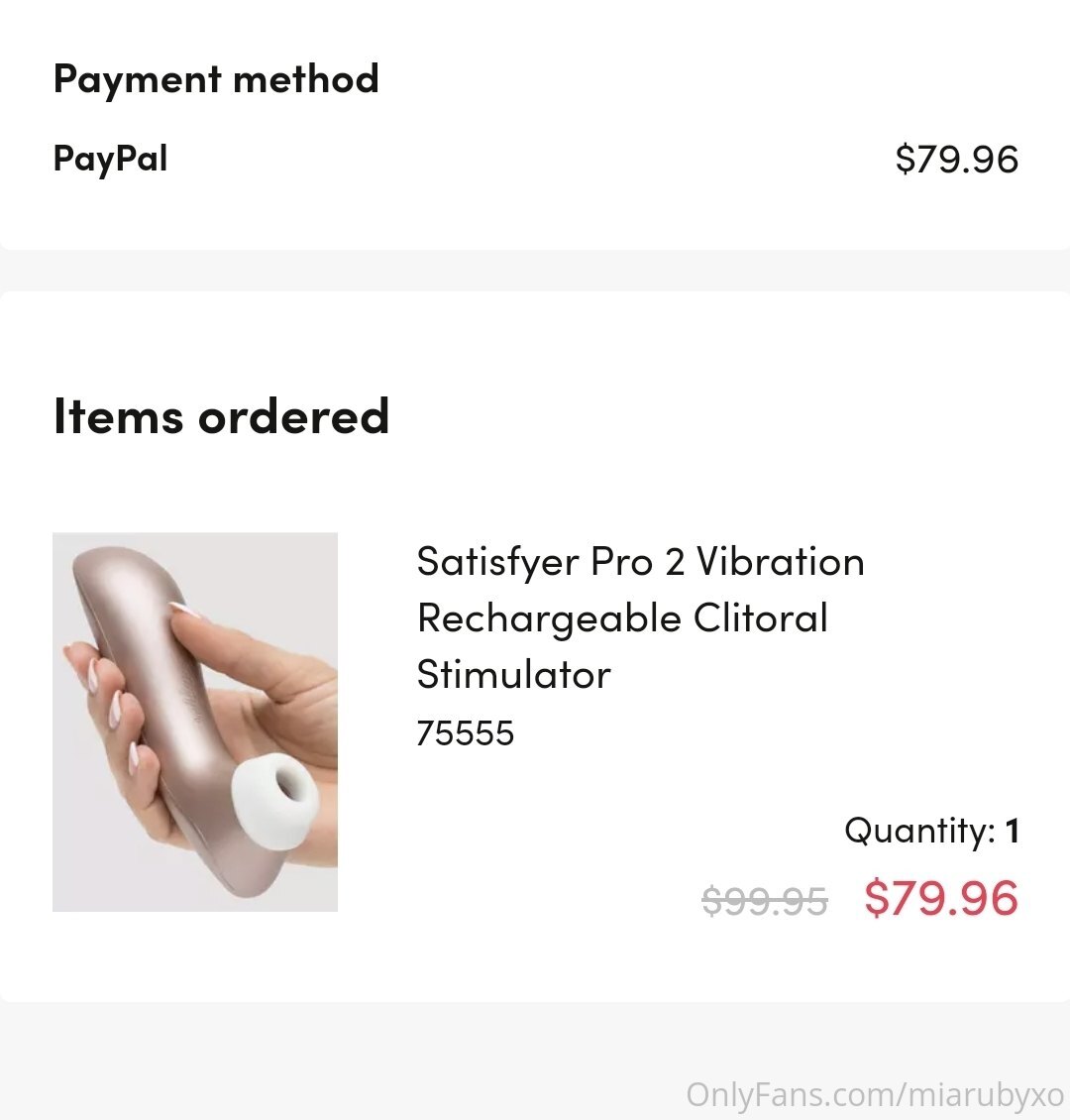
Task: Click the bold quantity number 1
Action: (1012, 831)
